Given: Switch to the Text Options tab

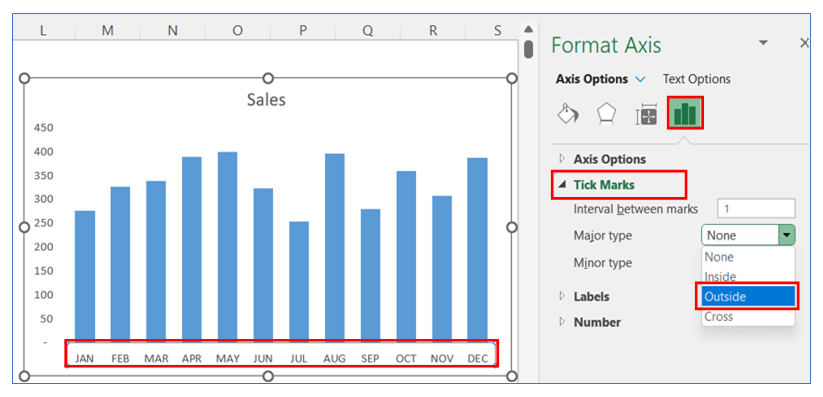Looking at the screenshot, I should coord(697,79).
